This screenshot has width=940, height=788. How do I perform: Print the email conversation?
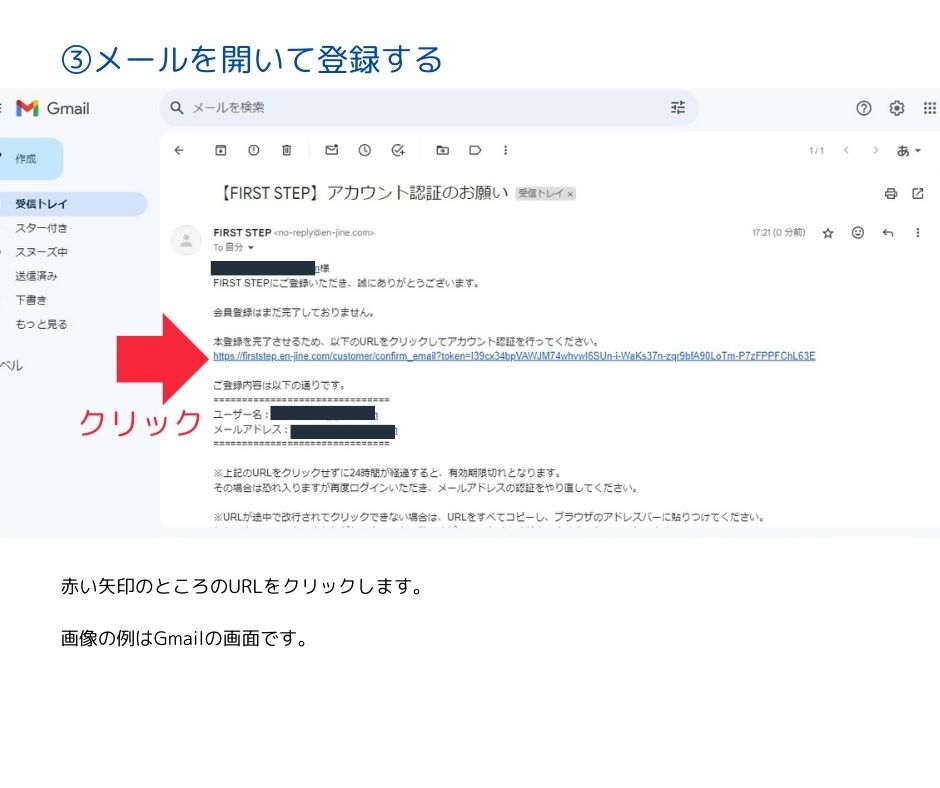tap(891, 194)
